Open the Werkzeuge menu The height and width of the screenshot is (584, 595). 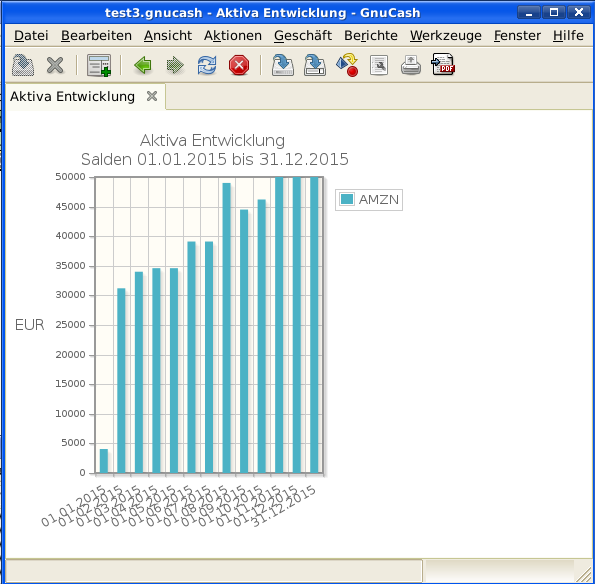[x=446, y=35]
